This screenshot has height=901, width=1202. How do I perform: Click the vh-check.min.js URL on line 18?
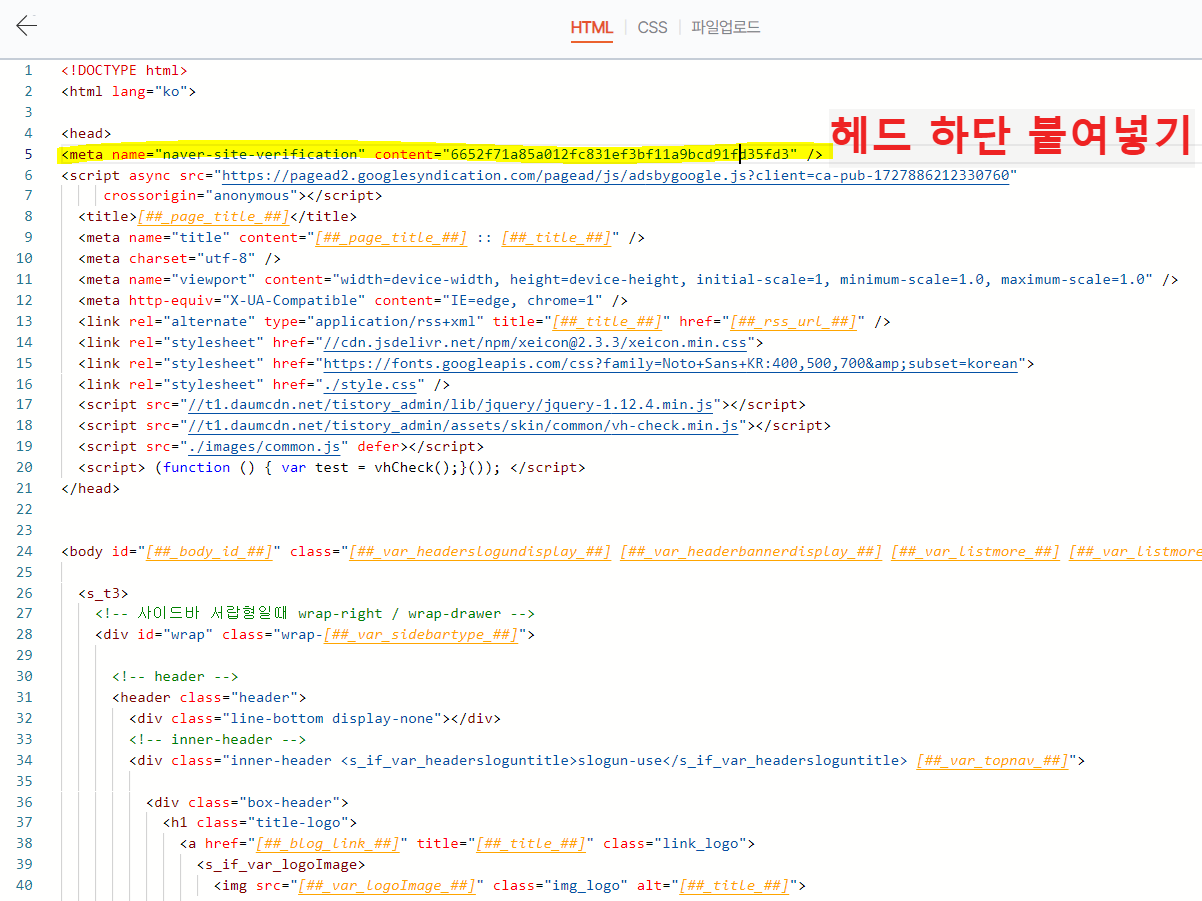tap(463, 426)
